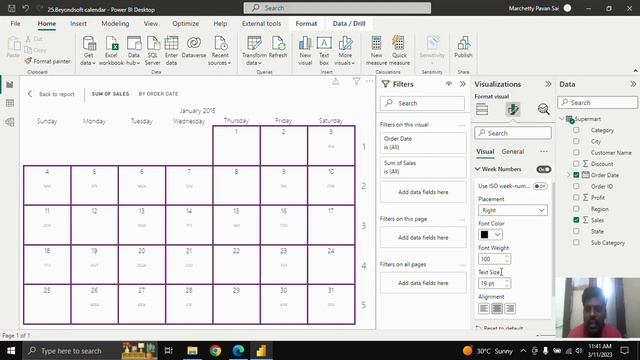This screenshot has width=640, height=360.
Task: Open Recent sources icon
Action: tap(220, 51)
